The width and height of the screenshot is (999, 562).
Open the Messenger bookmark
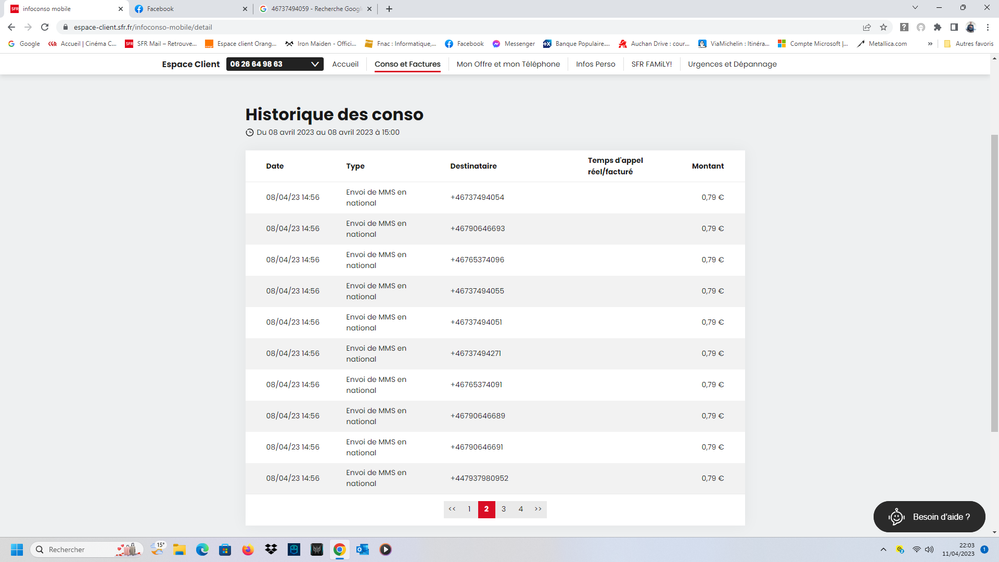[513, 44]
